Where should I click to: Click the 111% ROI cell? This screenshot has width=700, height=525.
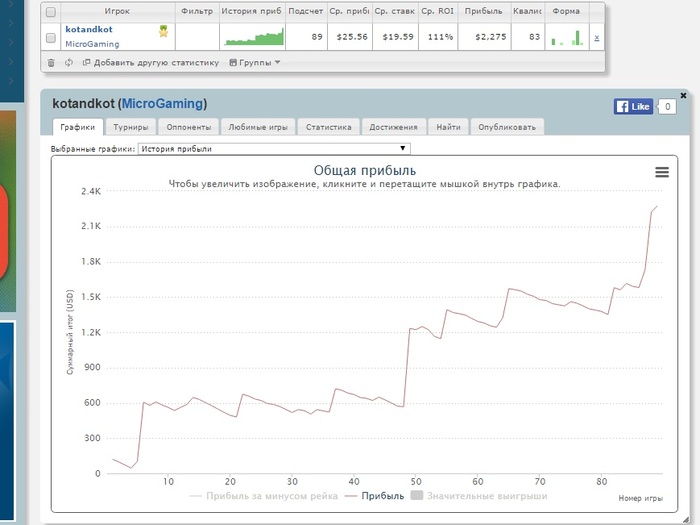440,37
